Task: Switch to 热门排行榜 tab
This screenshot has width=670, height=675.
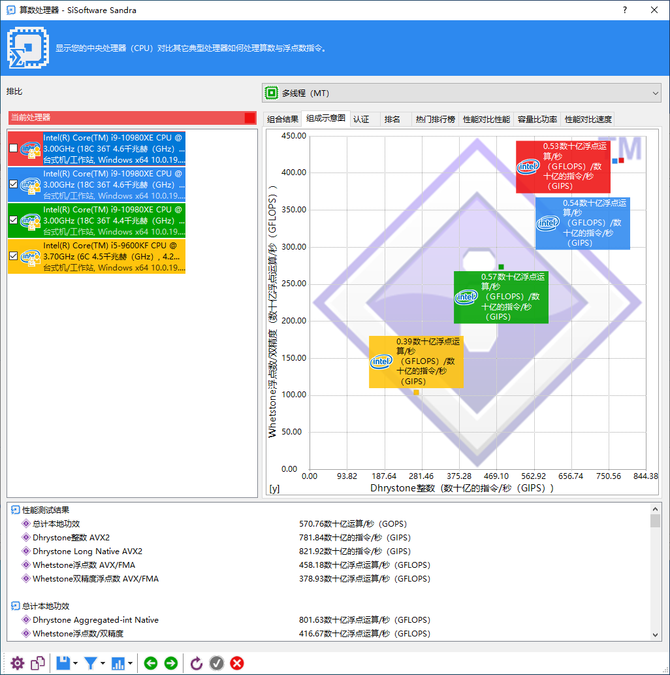Action: click(435, 119)
